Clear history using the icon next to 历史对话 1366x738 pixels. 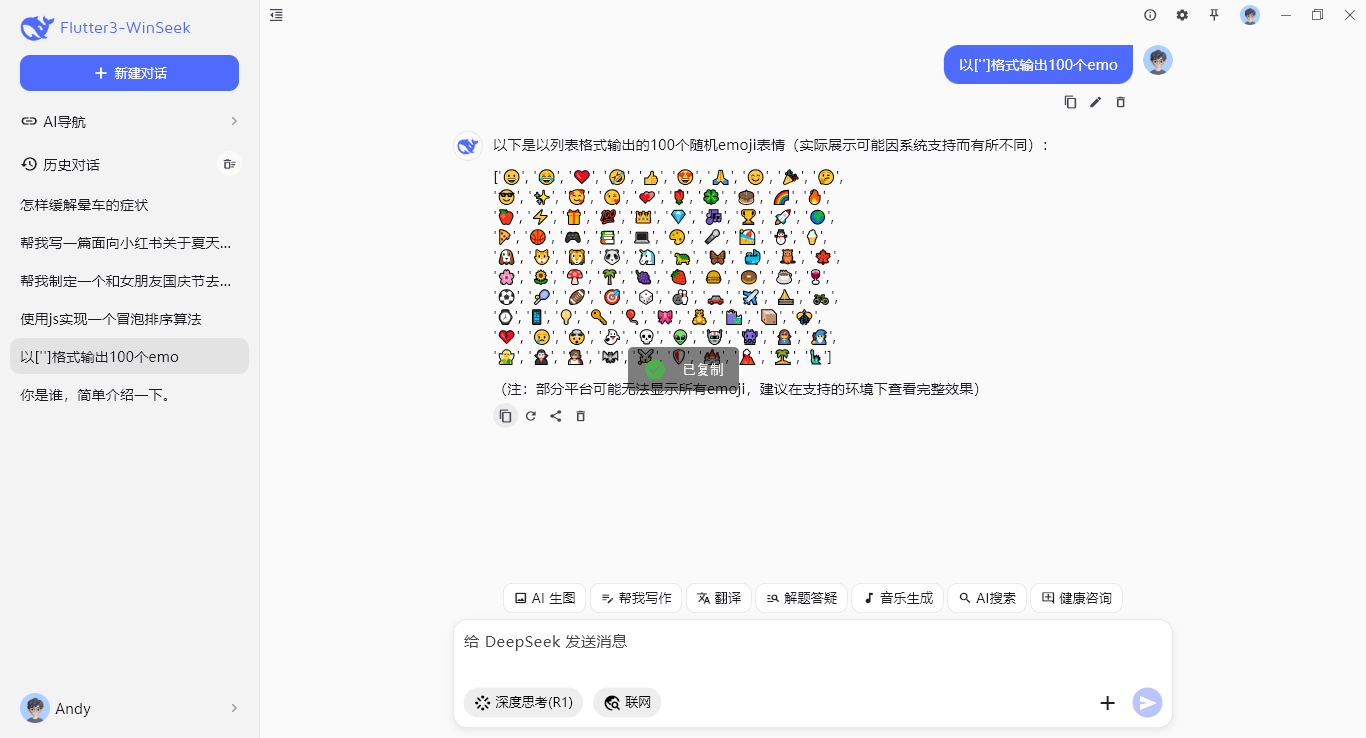[229, 164]
